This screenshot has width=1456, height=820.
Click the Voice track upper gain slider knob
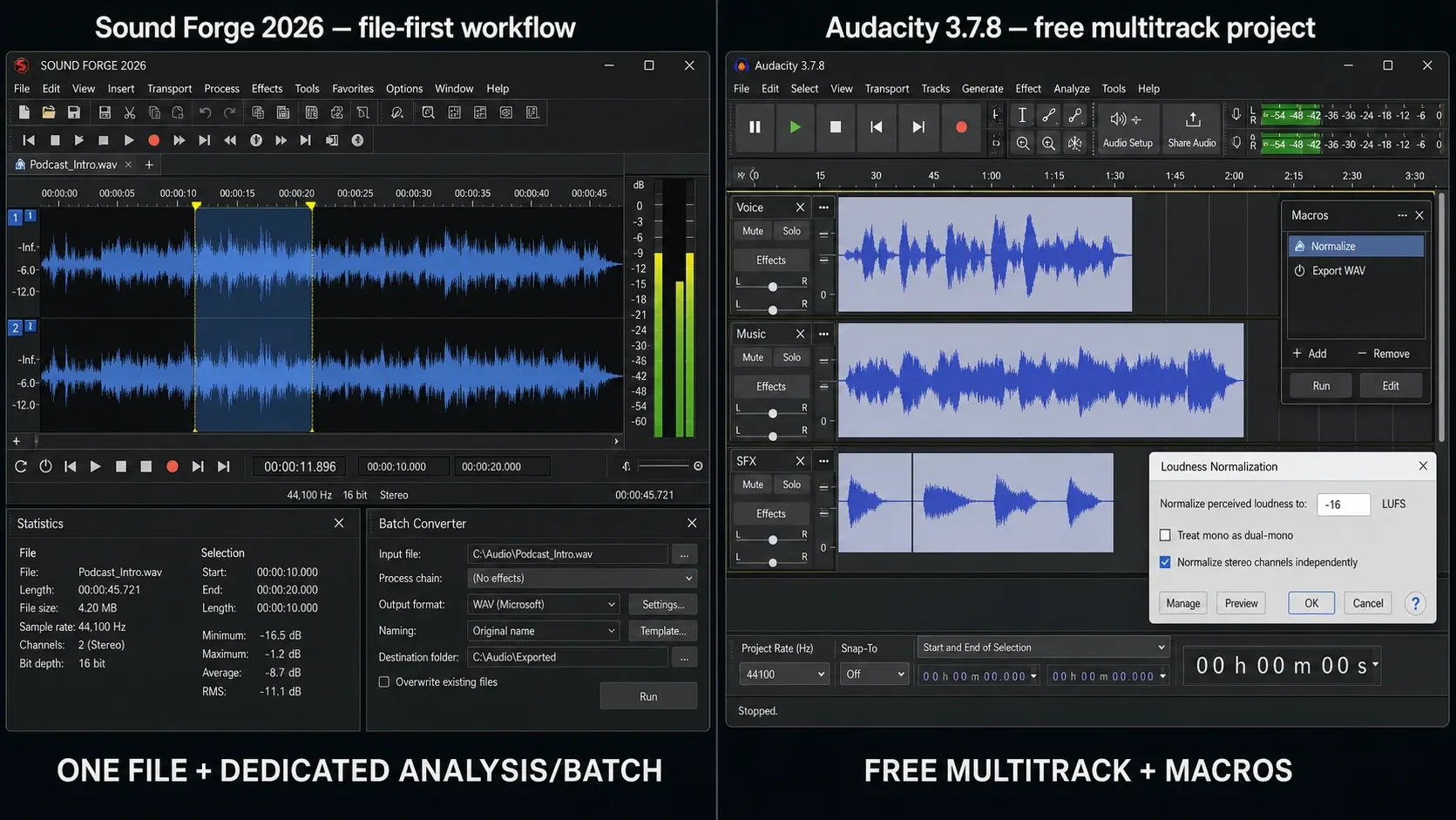(773, 287)
